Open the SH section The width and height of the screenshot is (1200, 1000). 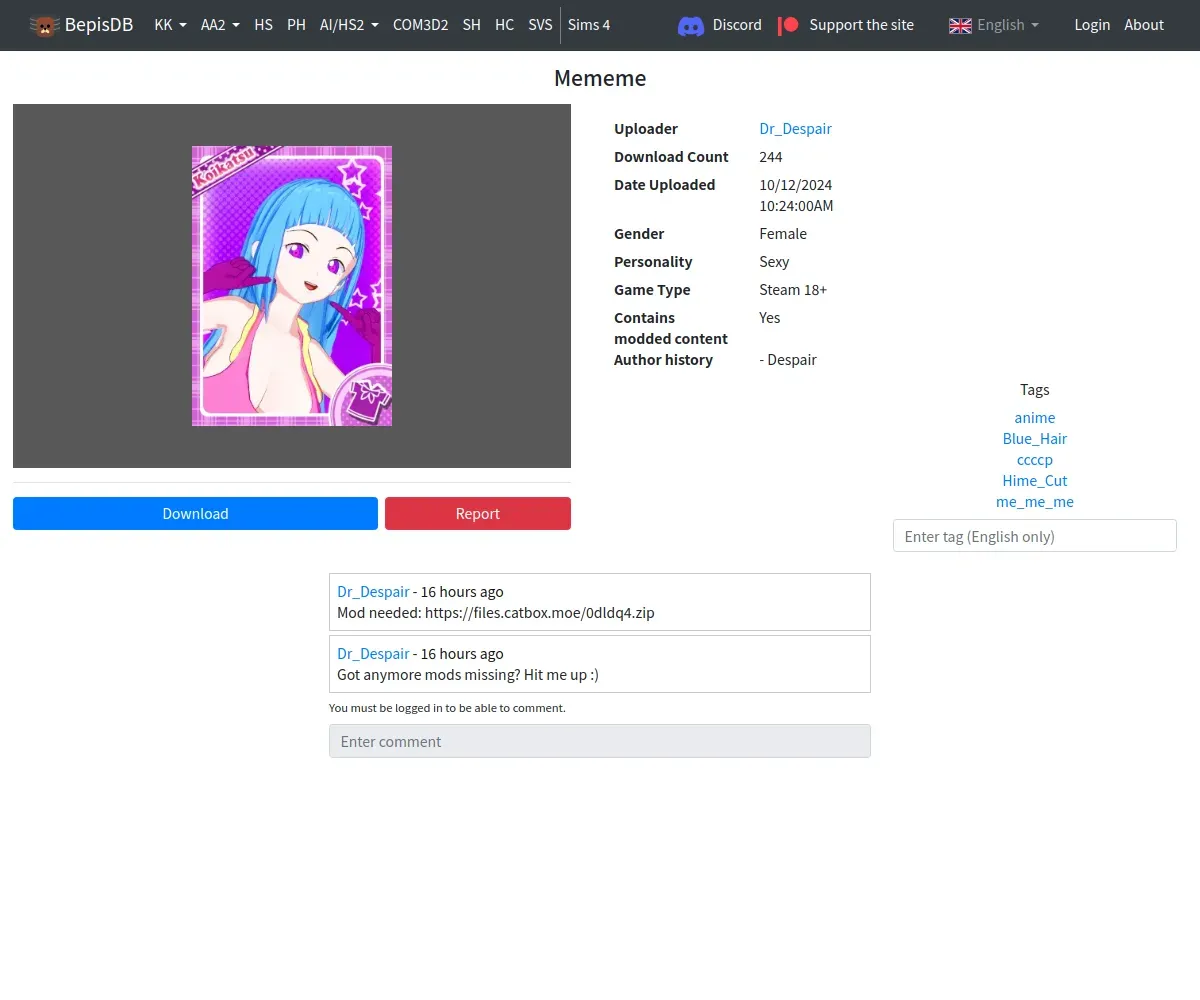coord(472,25)
